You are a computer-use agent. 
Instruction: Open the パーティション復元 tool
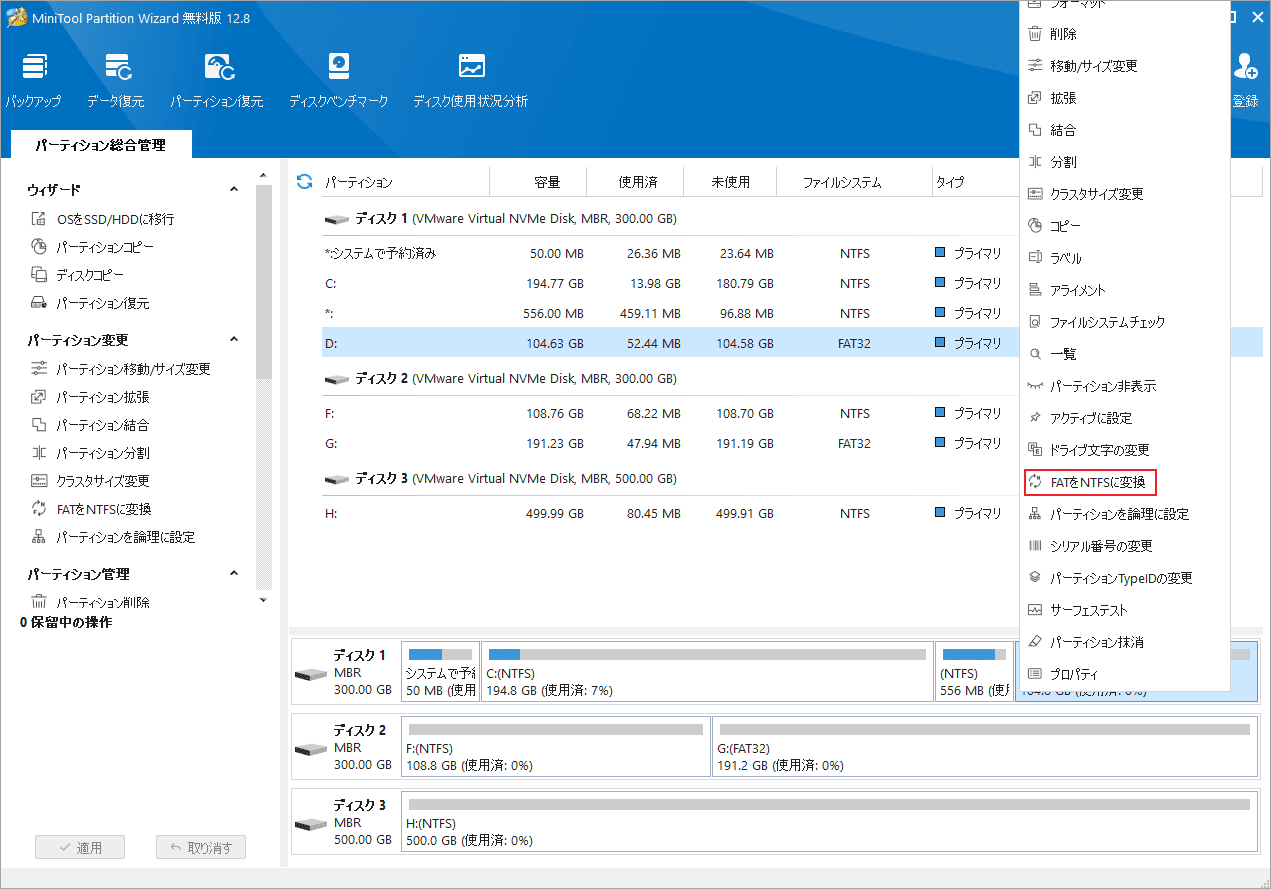point(217,80)
